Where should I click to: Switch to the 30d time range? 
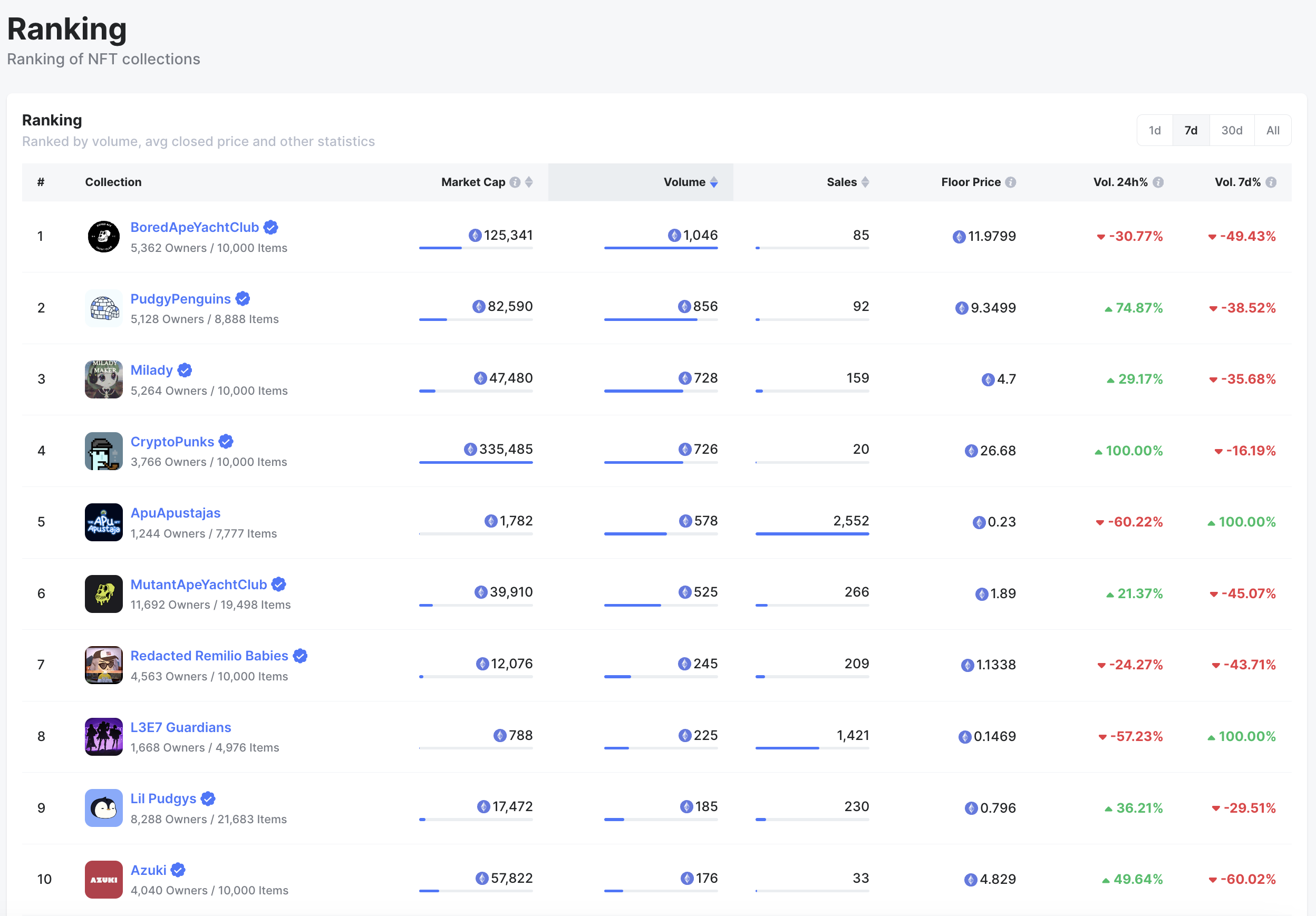[1232, 131]
